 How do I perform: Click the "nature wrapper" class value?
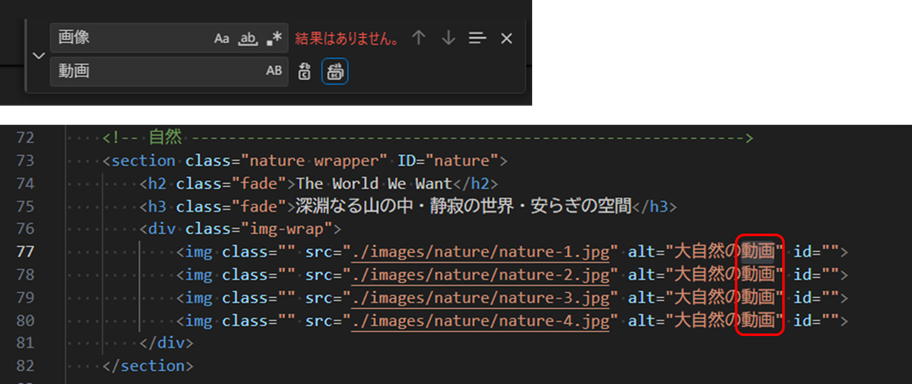(x=315, y=161)
